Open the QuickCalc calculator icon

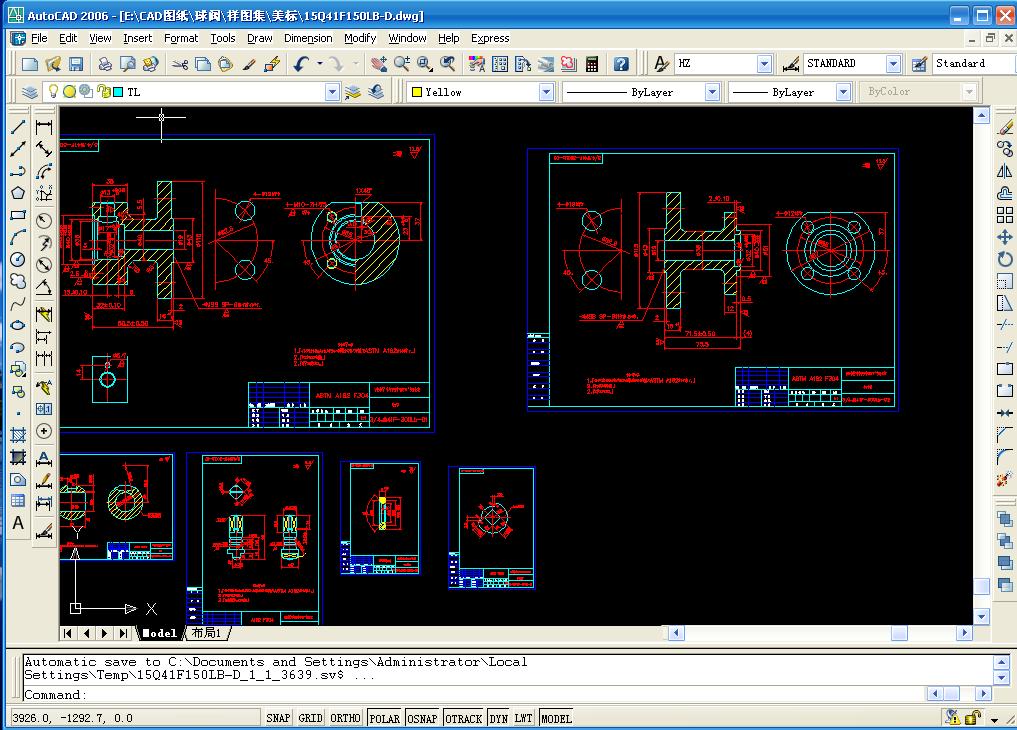coord(592,64)
